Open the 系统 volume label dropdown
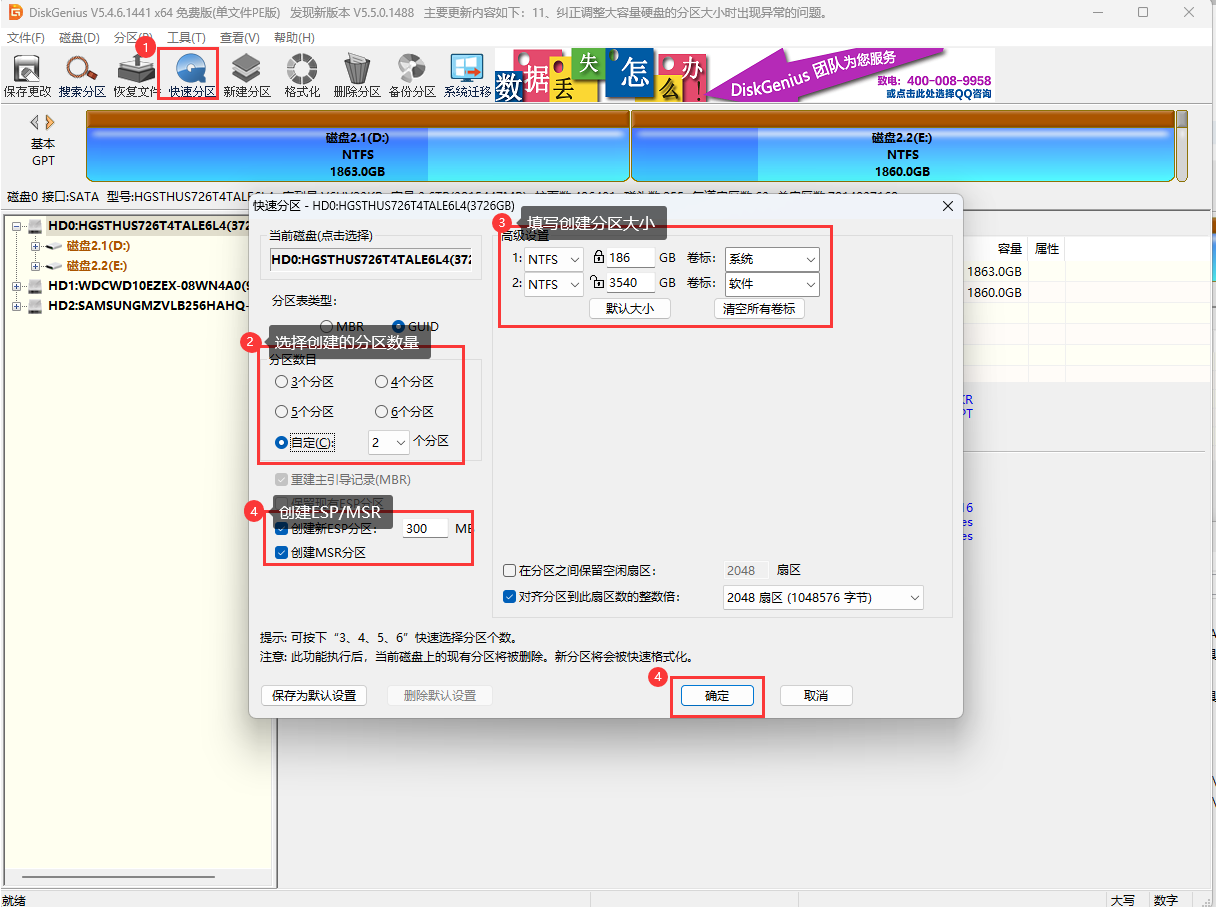This screenshot has width=1216, height=908. point(772,259)
